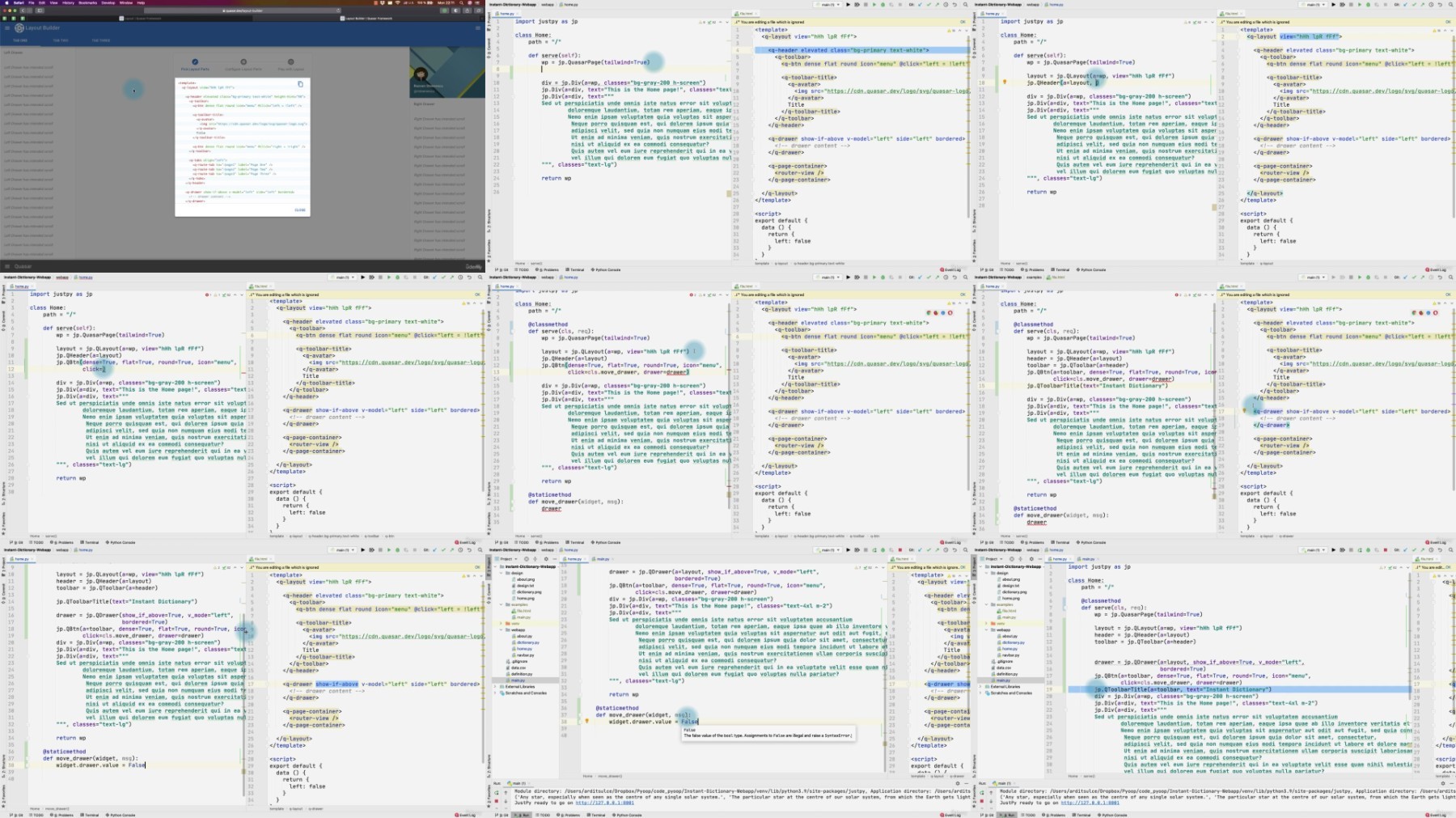This screenshot has height=818, width=1456.
Task: Choose the False suggestion in the autocomplete popup
Action: (x=689, y=730)
